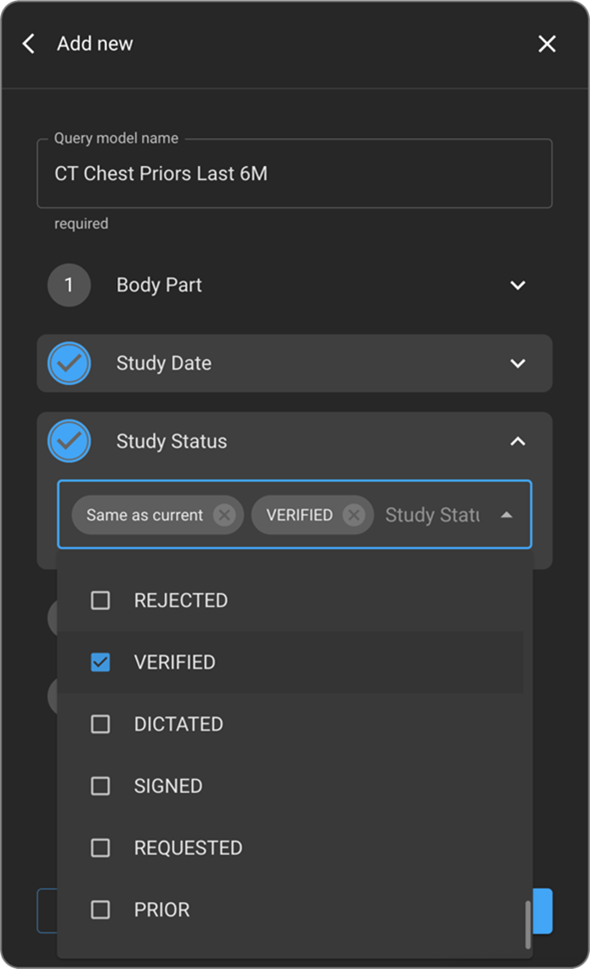Select the PRIOR option in the list
The height and width of the screenshot is (969, 590).
point(290,910)
